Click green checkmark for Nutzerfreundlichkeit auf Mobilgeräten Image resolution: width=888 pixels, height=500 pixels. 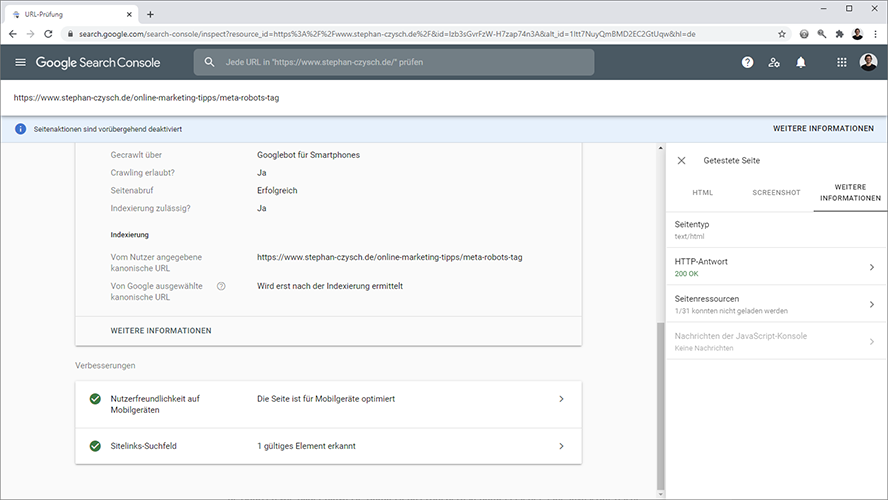point(95,399)
